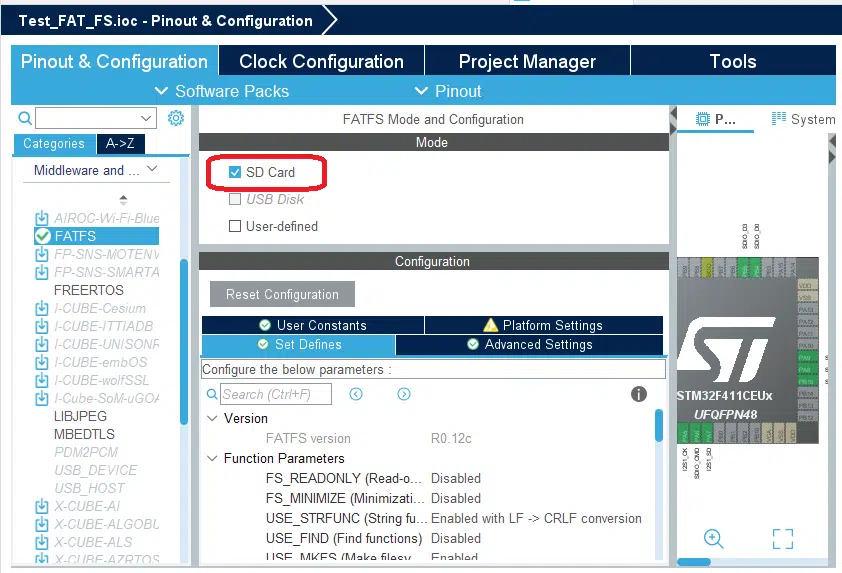842x573 pixels.
Task: Select the Pinout view tab
Action: coord(715,119)
